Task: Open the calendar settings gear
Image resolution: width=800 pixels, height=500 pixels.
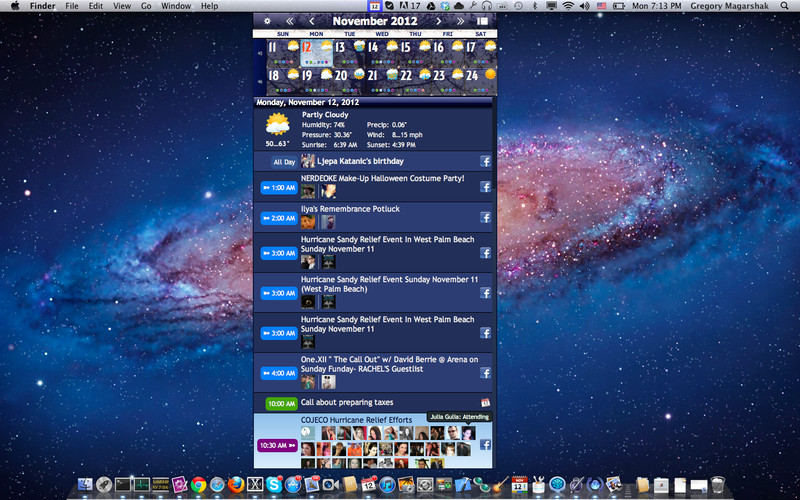Action: tap(267, 21)
